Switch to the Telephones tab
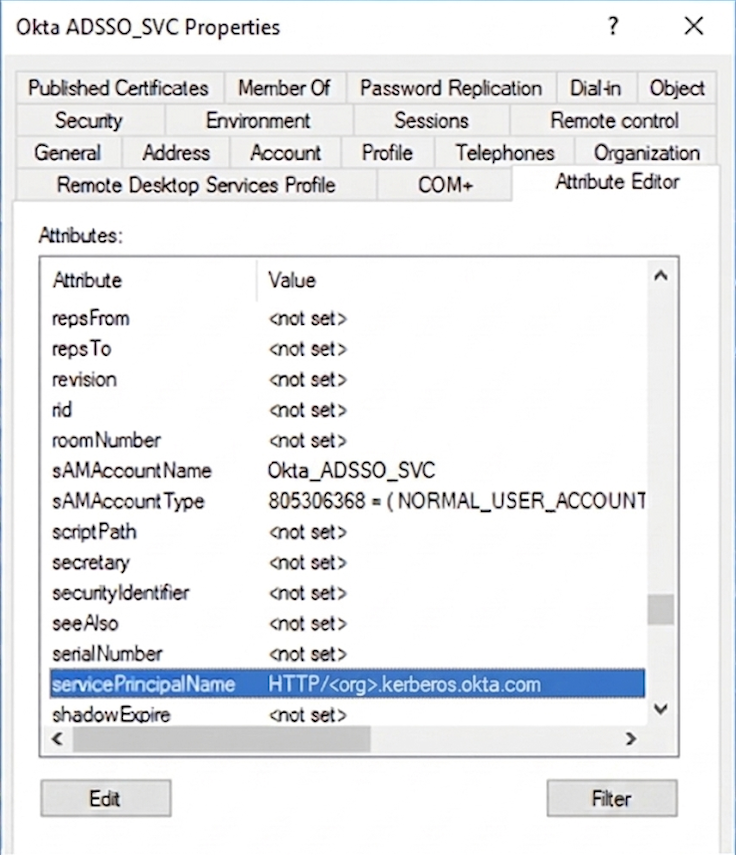The height and width of the screenshot is (855, 736). [505, 153]
